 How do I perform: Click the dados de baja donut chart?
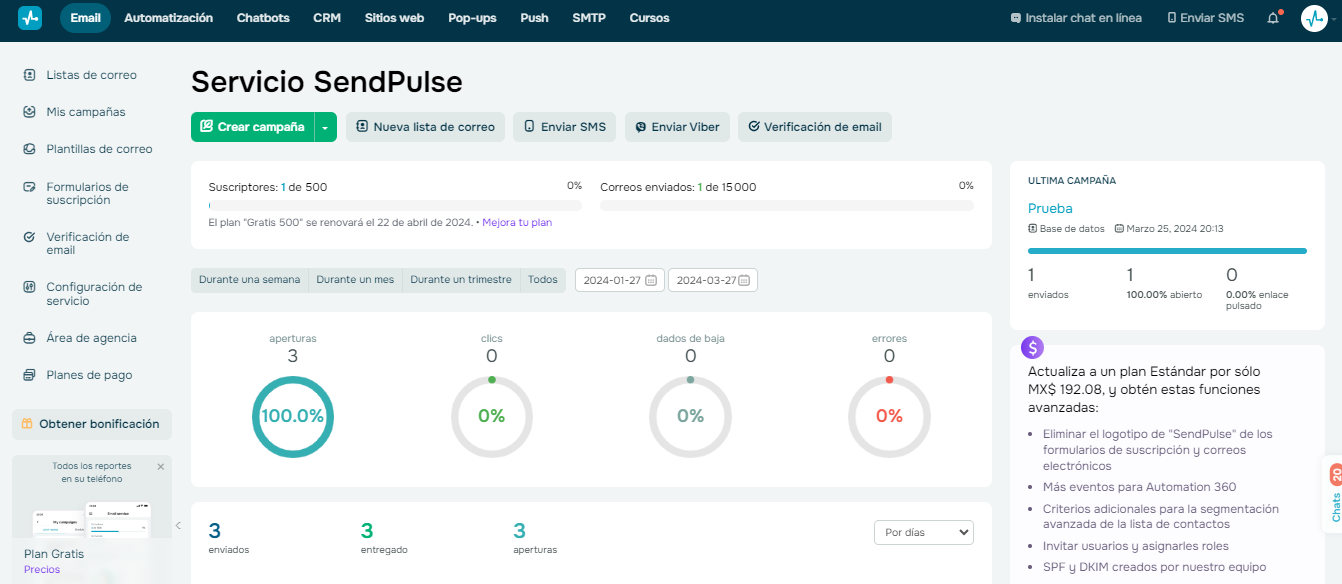pyautogui.click(x=691, y=416)
